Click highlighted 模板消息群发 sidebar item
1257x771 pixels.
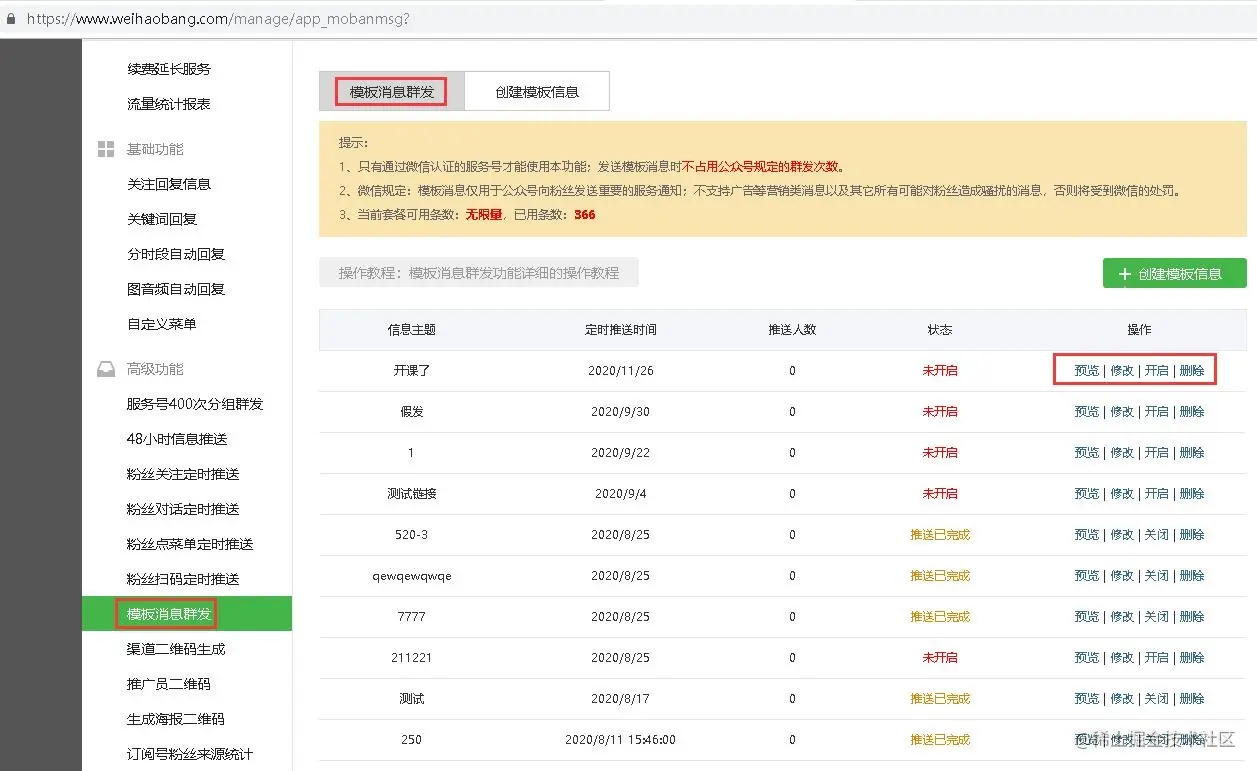point(187,614)
